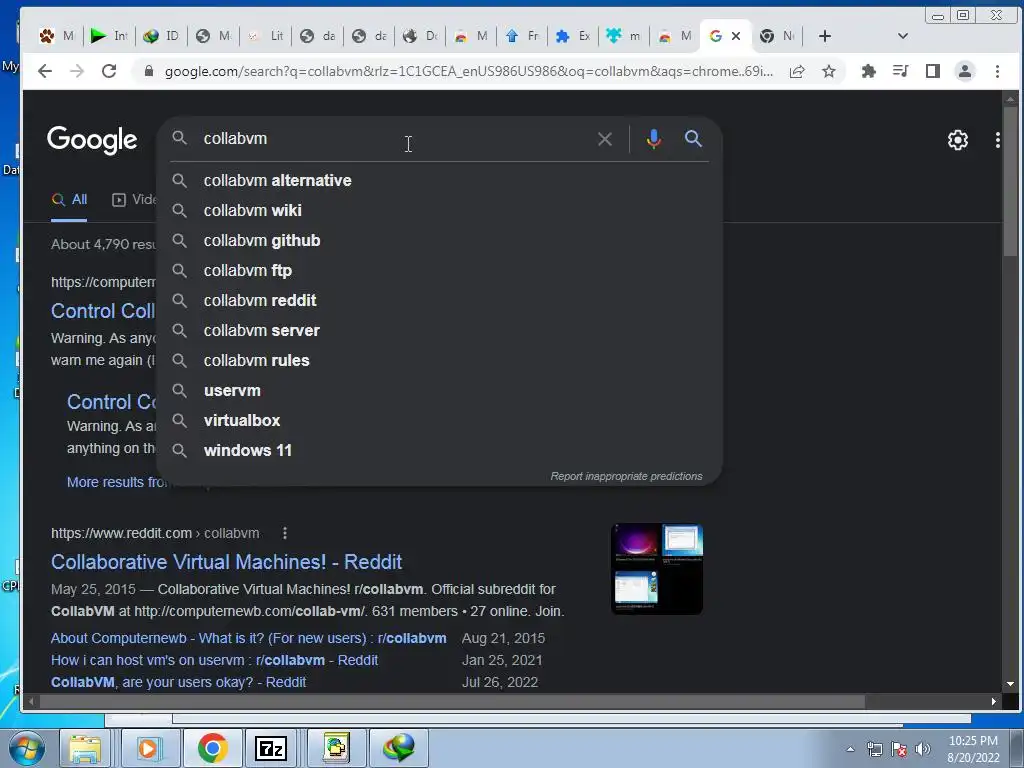
Task: Switch to the tab with blue puzzle icon
Action: point(573,36)
